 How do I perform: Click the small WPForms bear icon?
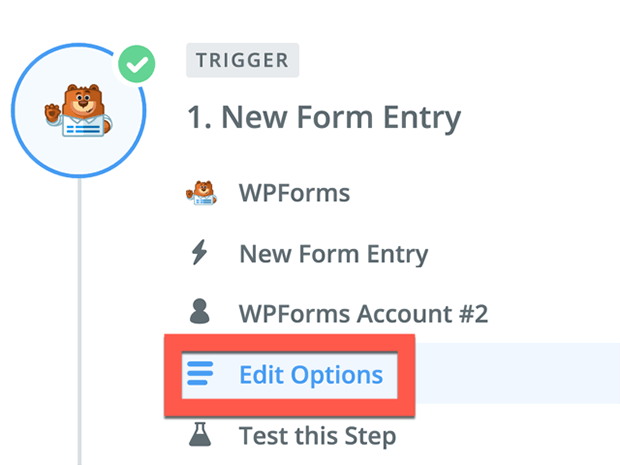(201, 193)
